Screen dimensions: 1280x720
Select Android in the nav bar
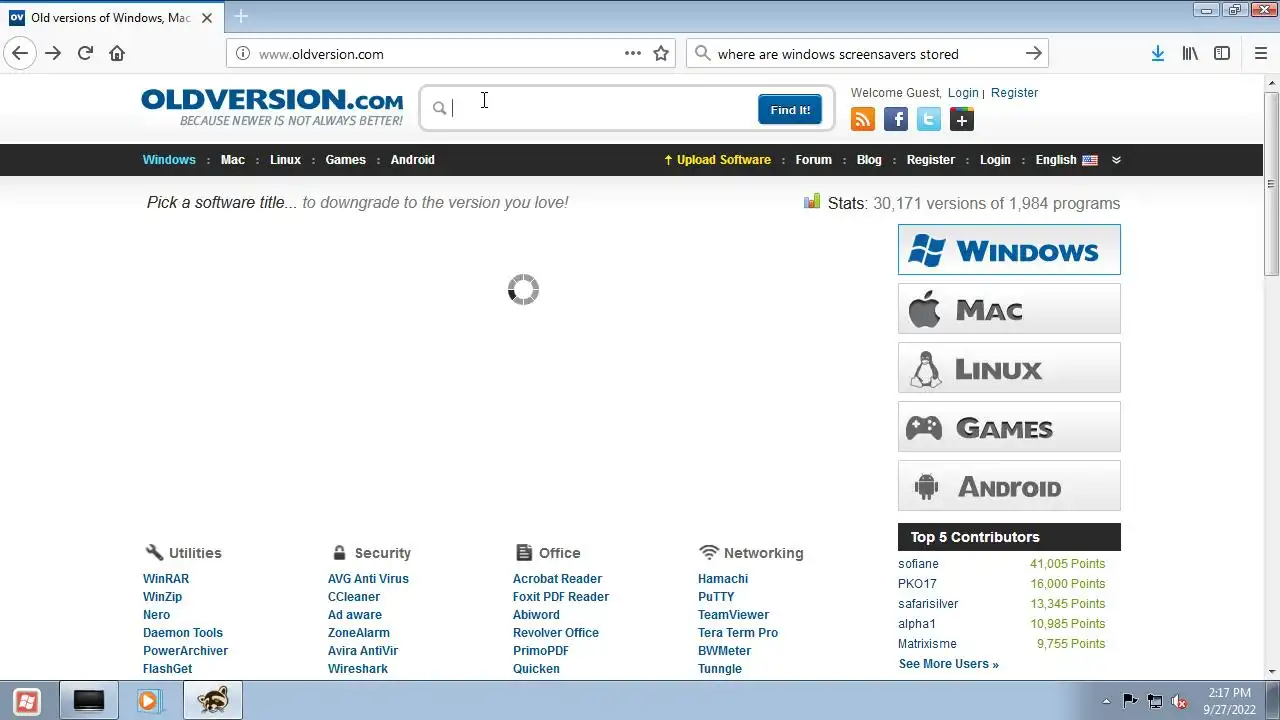412,160
